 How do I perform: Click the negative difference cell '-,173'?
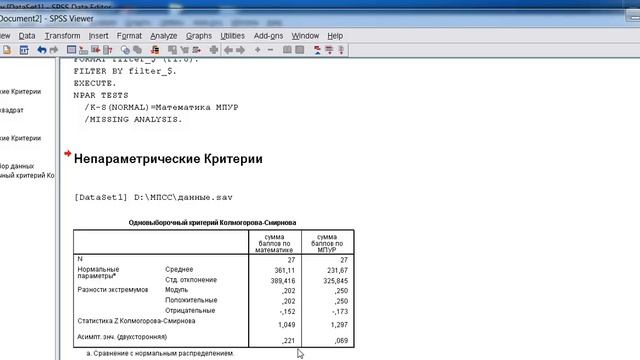(340, 311)
